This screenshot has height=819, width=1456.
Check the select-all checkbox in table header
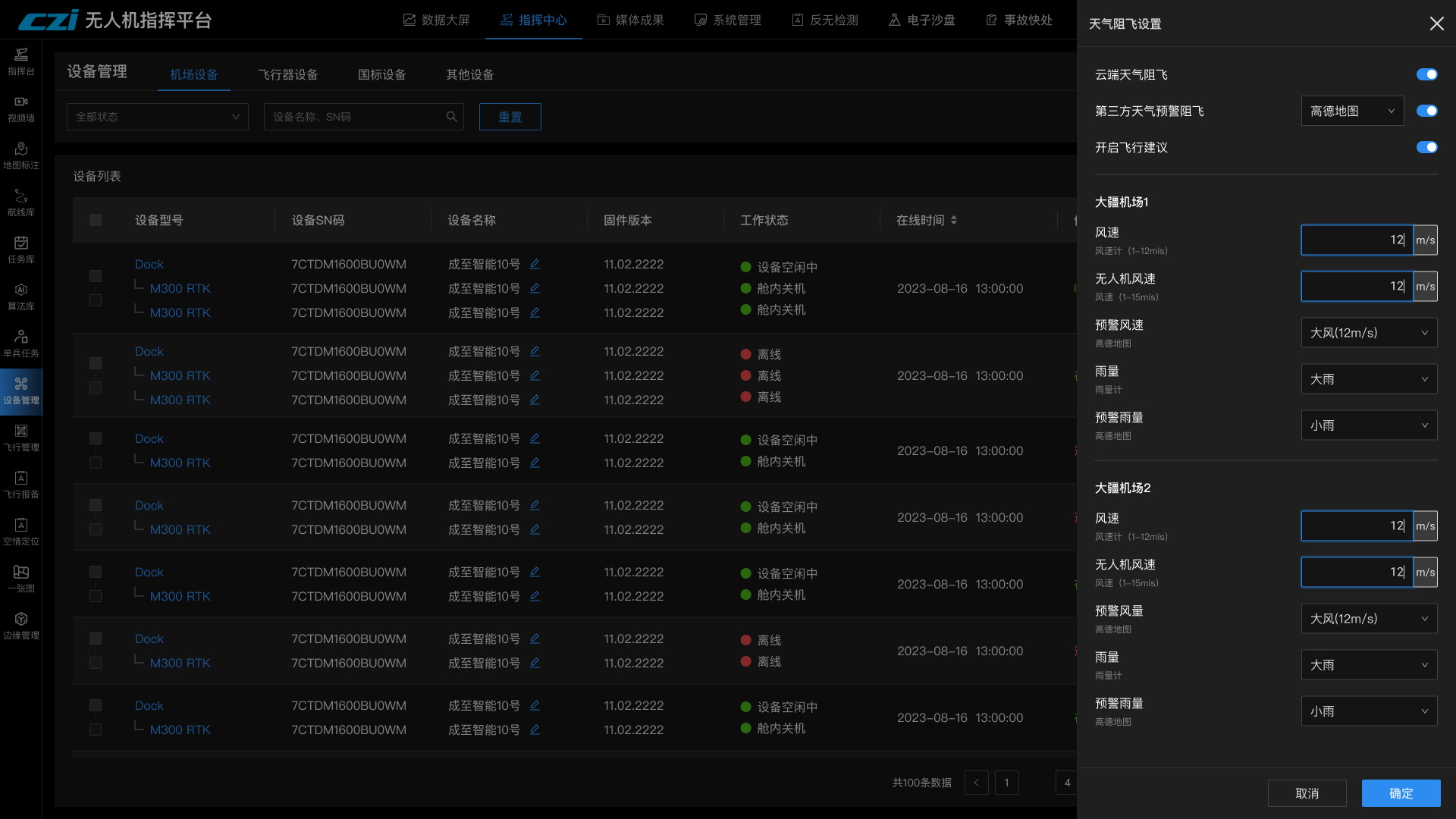tap(96, 220)
